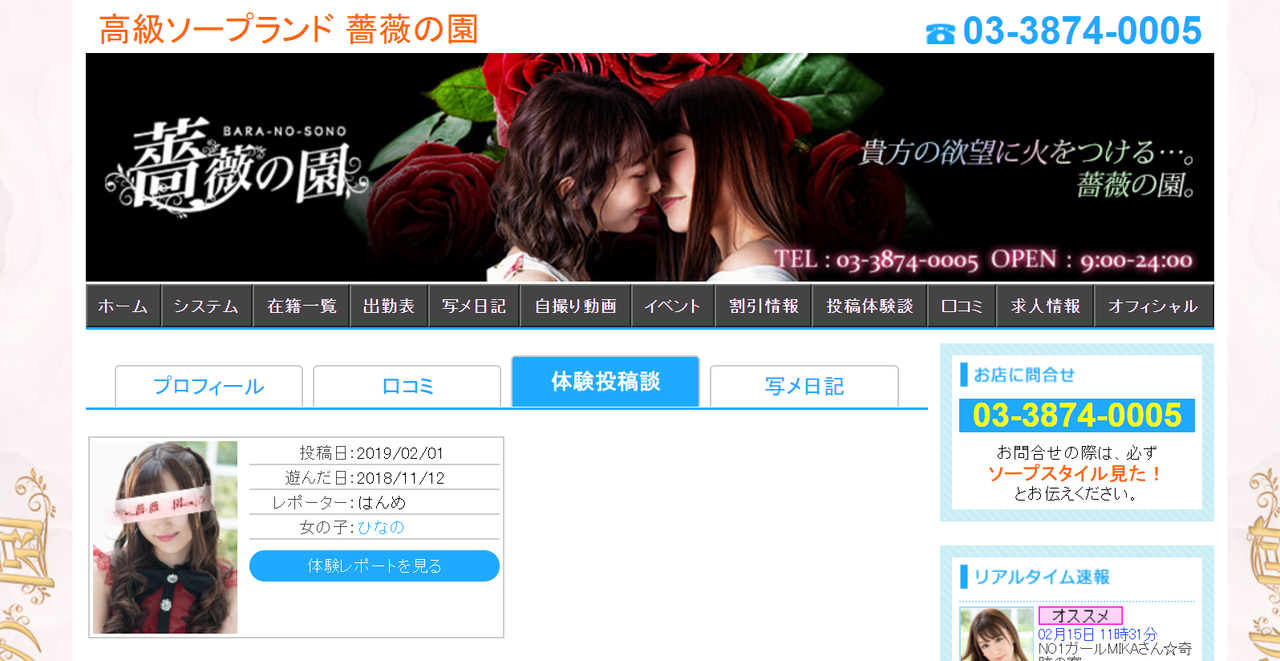Click the 遊んだ日:2018/11/12 text
This screenshot has height=661, width=1280.
(x=364, y=478)
